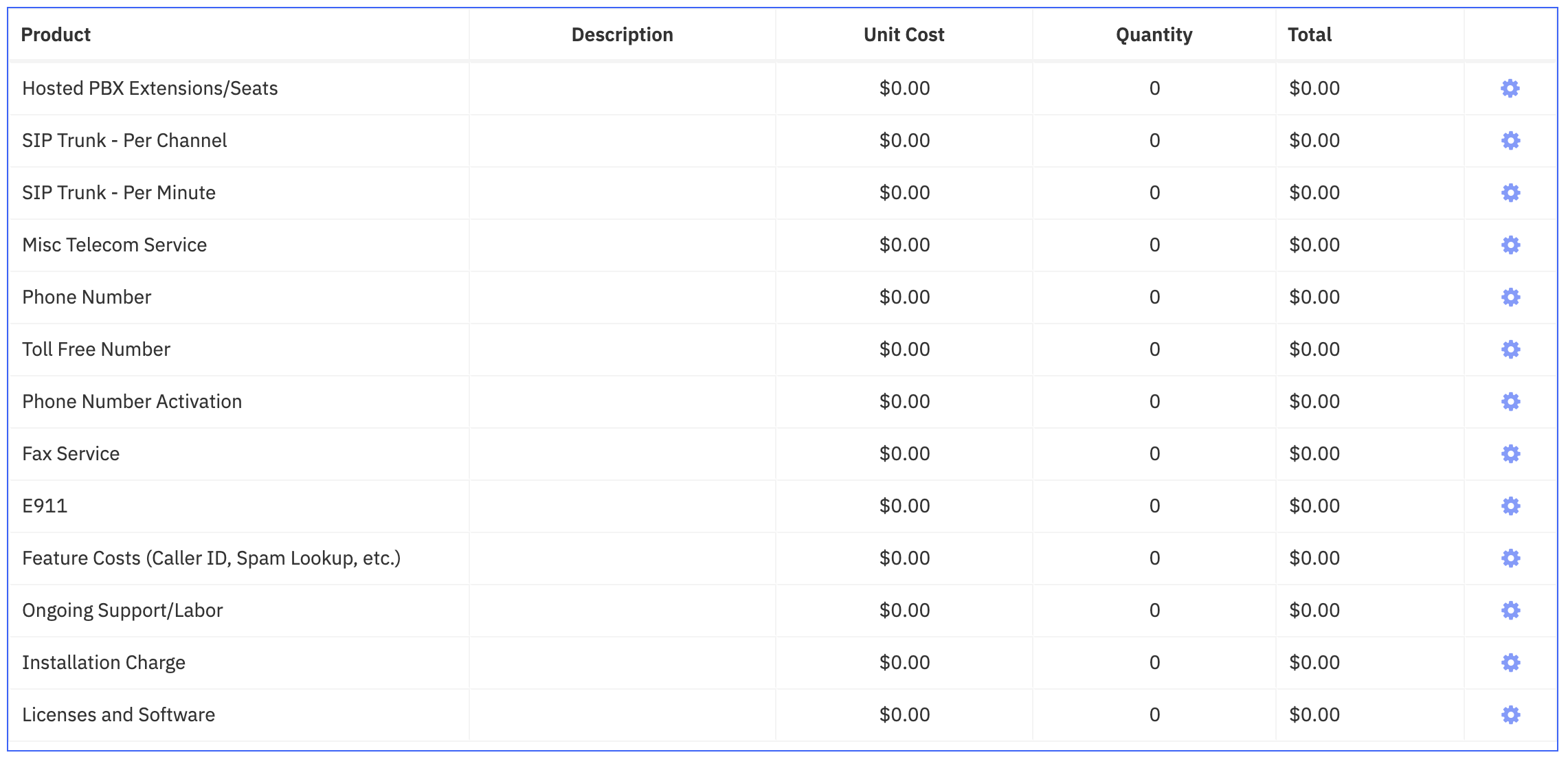Open gear settings for SIP Trunk - Per Minute
The image size is (1568, 757).
pyautogui.click(x=1510, y=192)
